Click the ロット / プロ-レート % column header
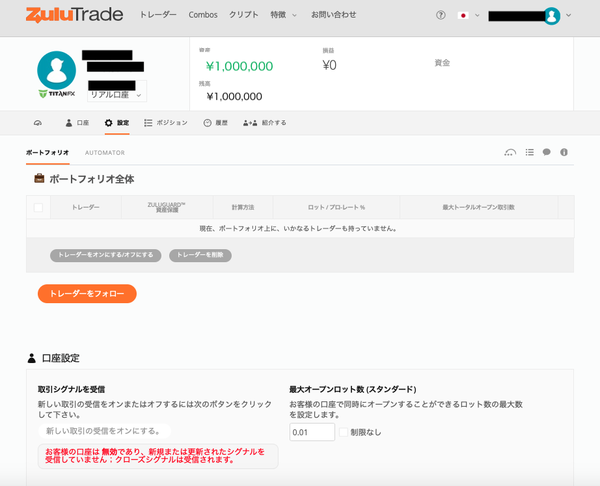Screen dimensions: 600x486 (336, 207)
